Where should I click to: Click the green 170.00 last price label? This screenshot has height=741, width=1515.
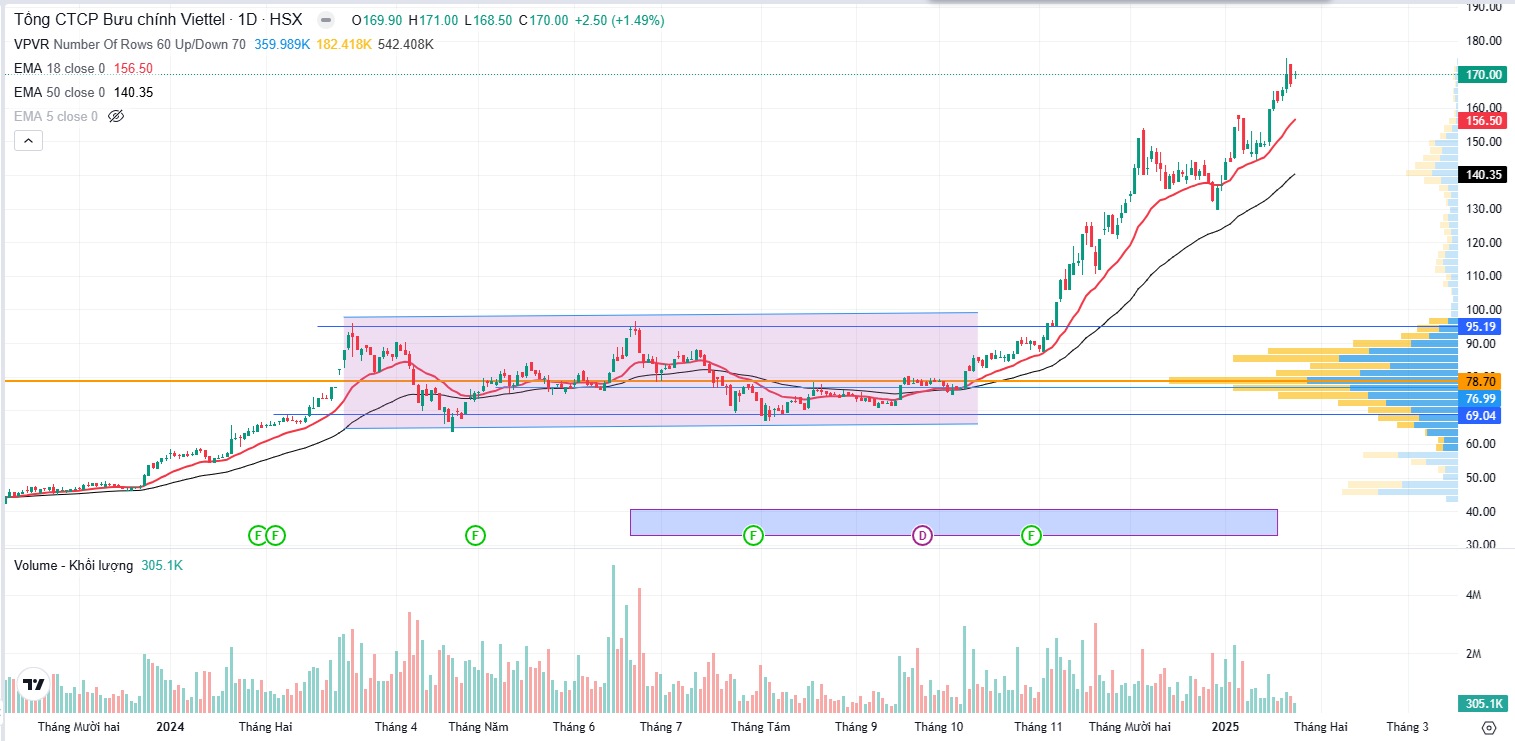pos(1482,74)
